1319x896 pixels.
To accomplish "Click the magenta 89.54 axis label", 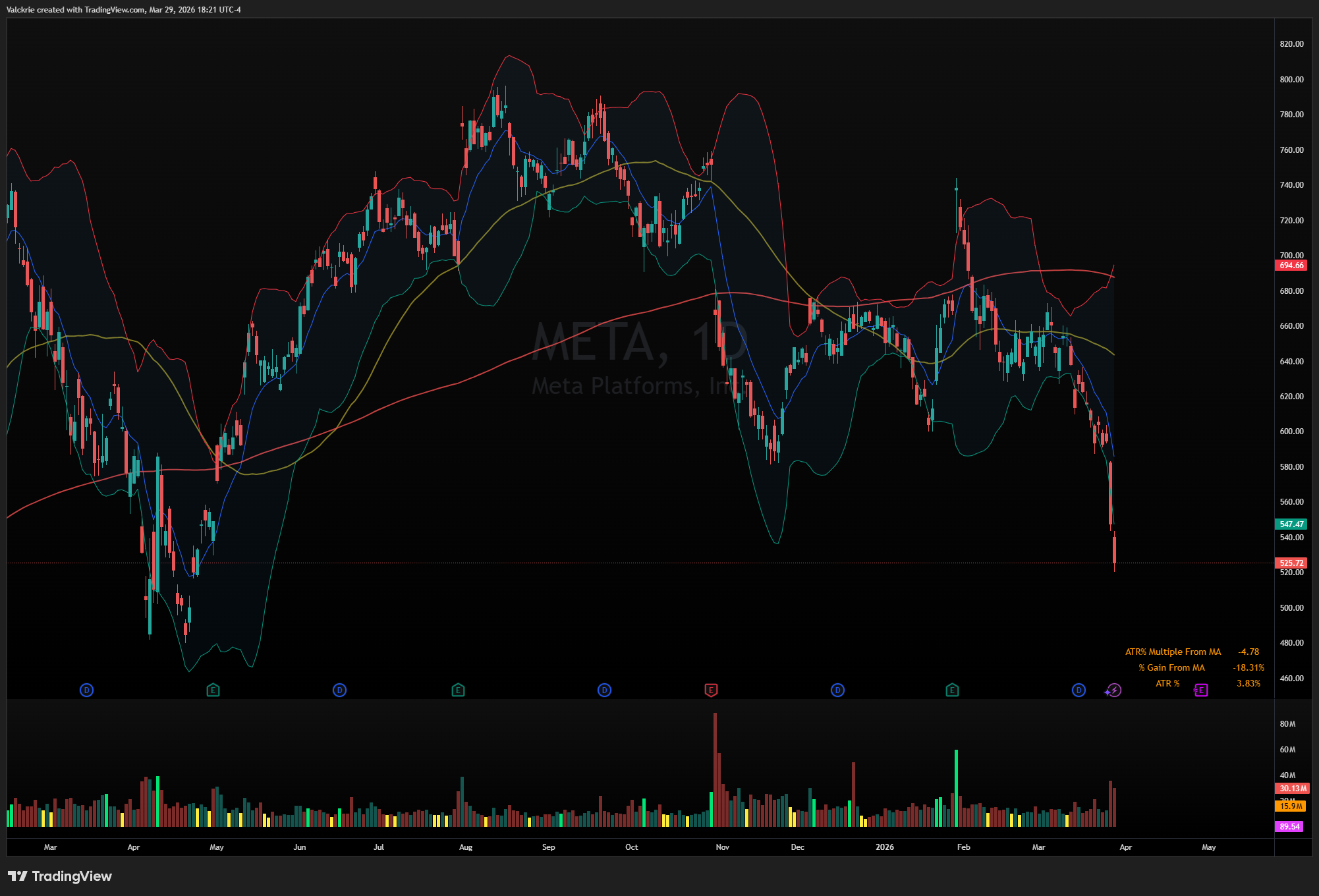I will (x=1289, y=826).
